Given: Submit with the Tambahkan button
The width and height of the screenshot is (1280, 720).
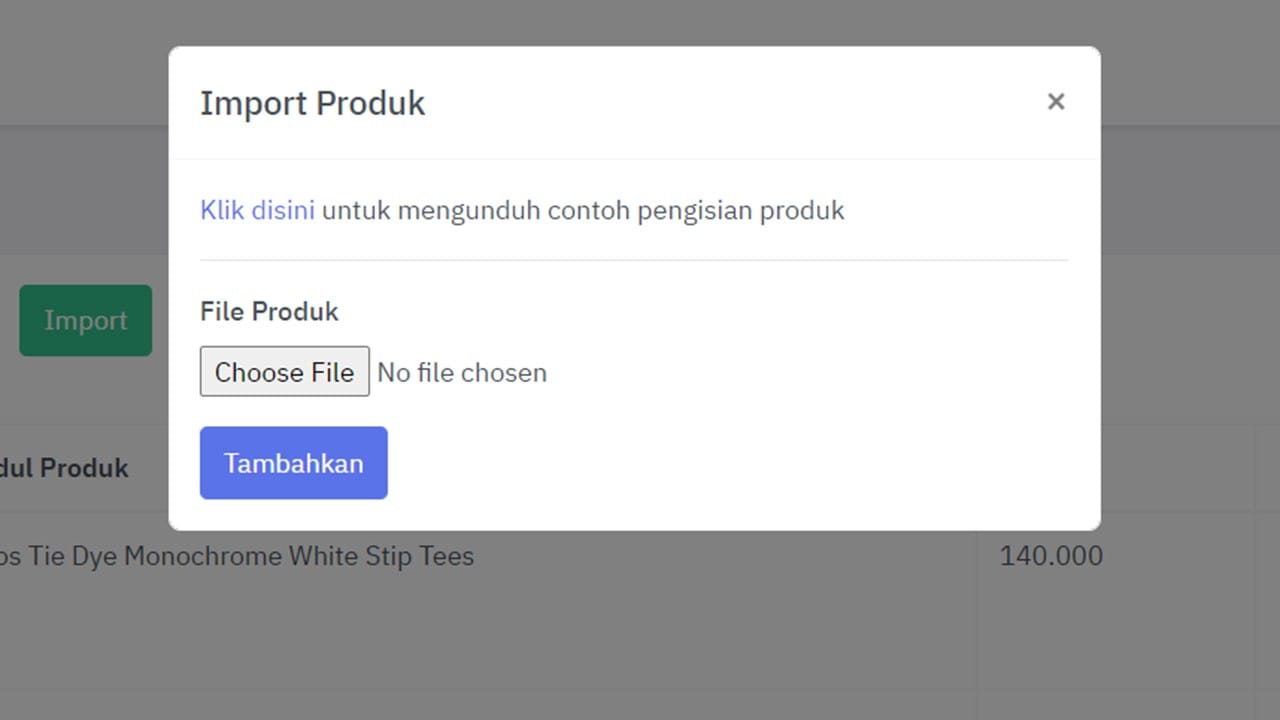Looking at the screenshot, I should point(293,463).
